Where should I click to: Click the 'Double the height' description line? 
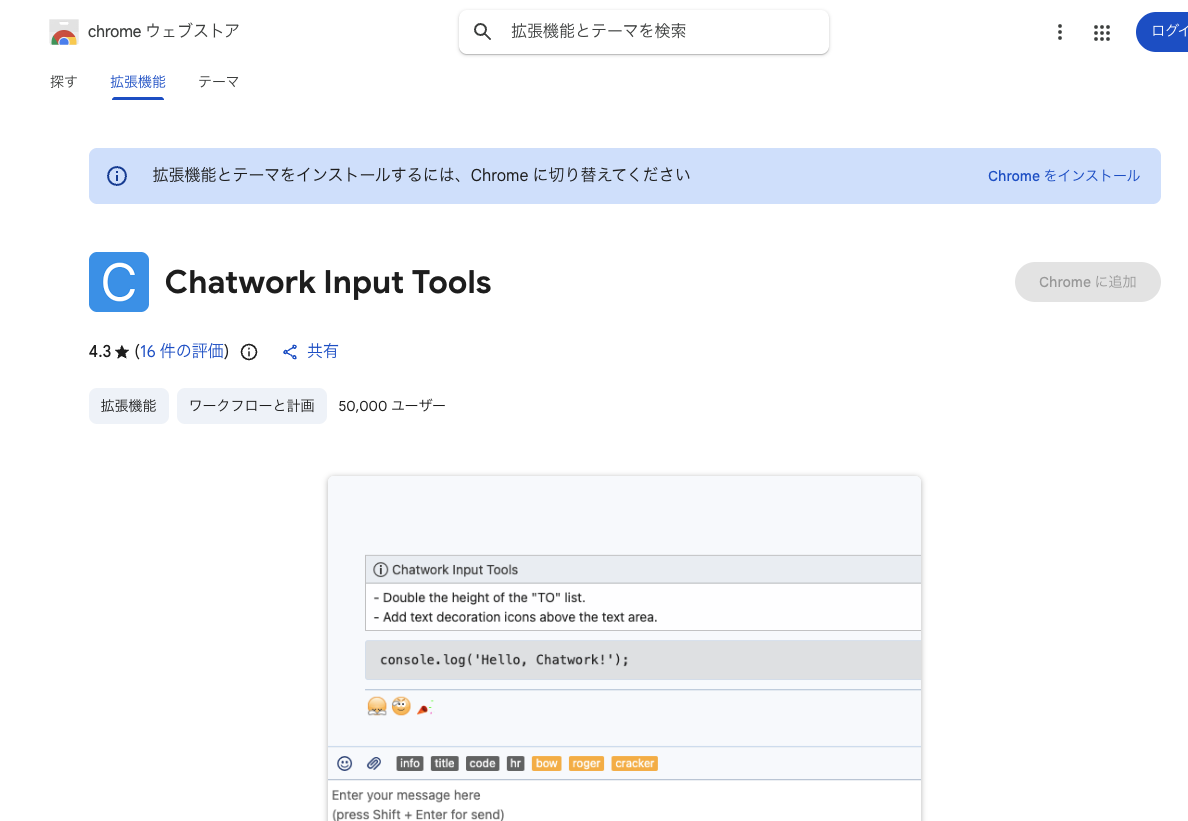[480, 598]
